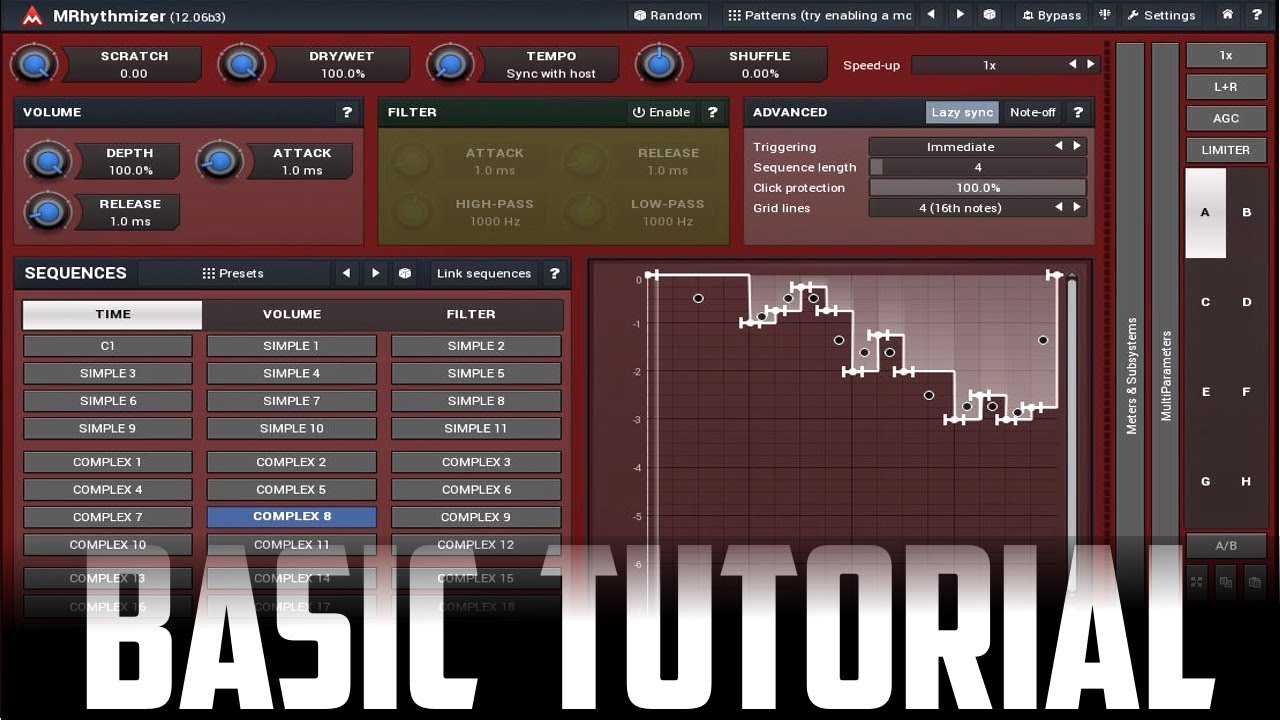The image size is (1280, 720).
Task: Toggle AGC automatic gain control
Action: [x=1226, y=118]
